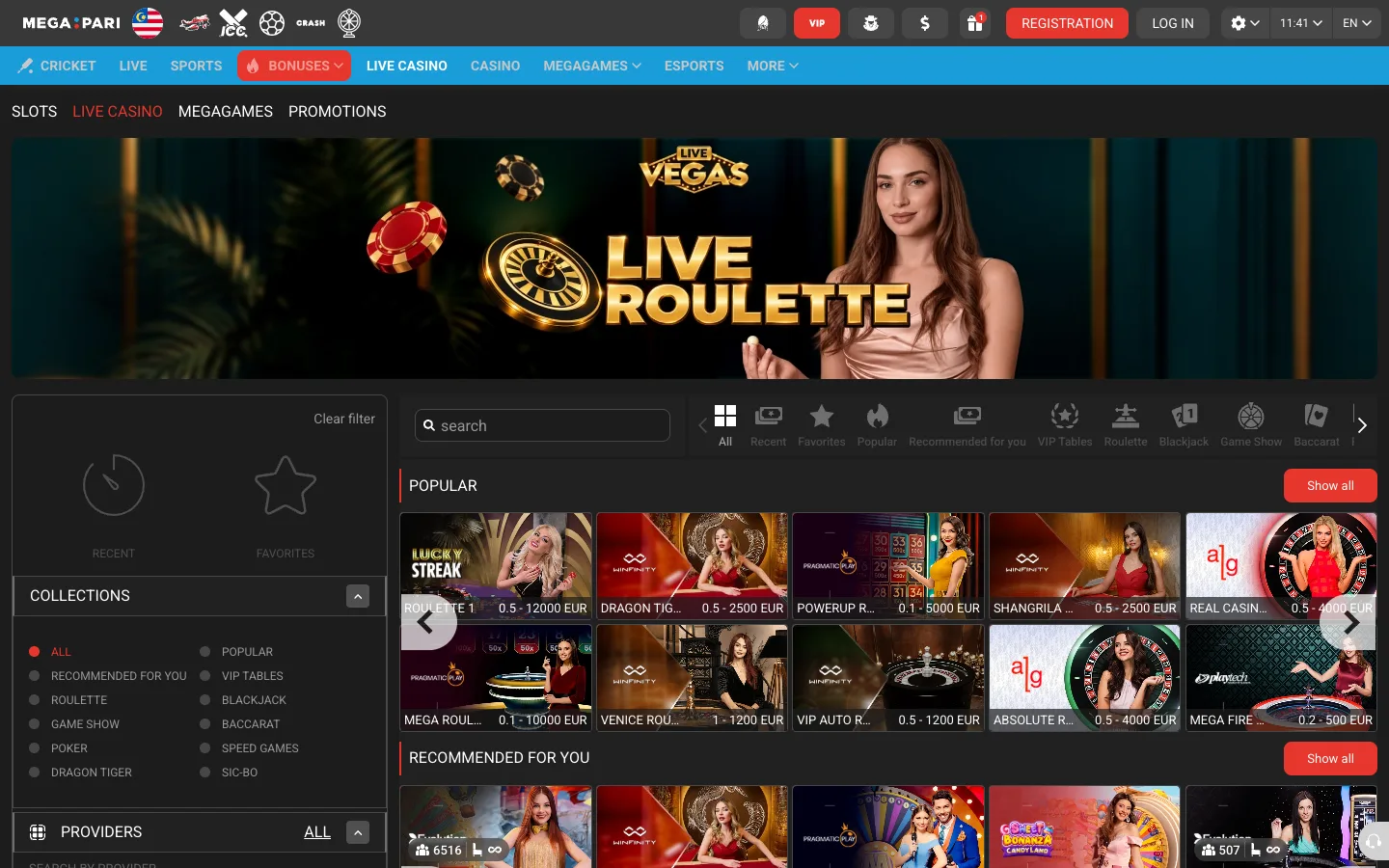Filter by Recent games icon

click(769, 425)
